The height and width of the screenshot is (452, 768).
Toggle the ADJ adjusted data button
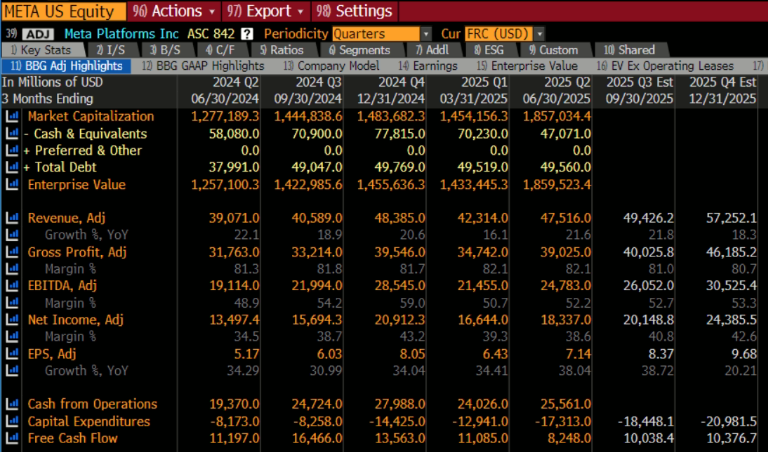[x=37, y=33]
